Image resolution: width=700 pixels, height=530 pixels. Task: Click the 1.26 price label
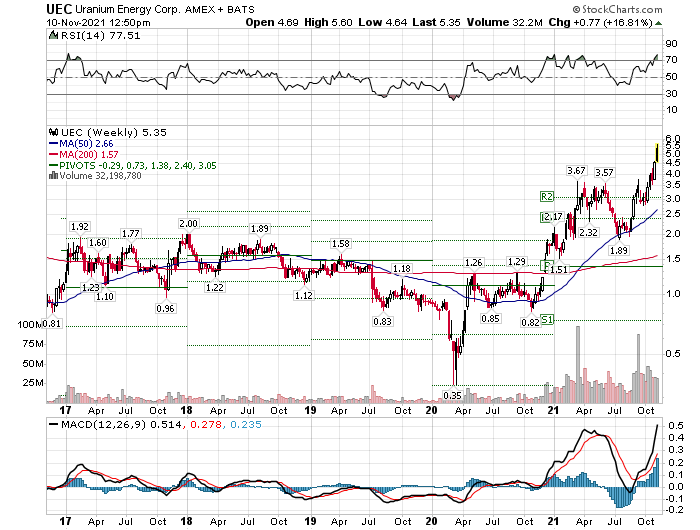(x=474, y=263)
